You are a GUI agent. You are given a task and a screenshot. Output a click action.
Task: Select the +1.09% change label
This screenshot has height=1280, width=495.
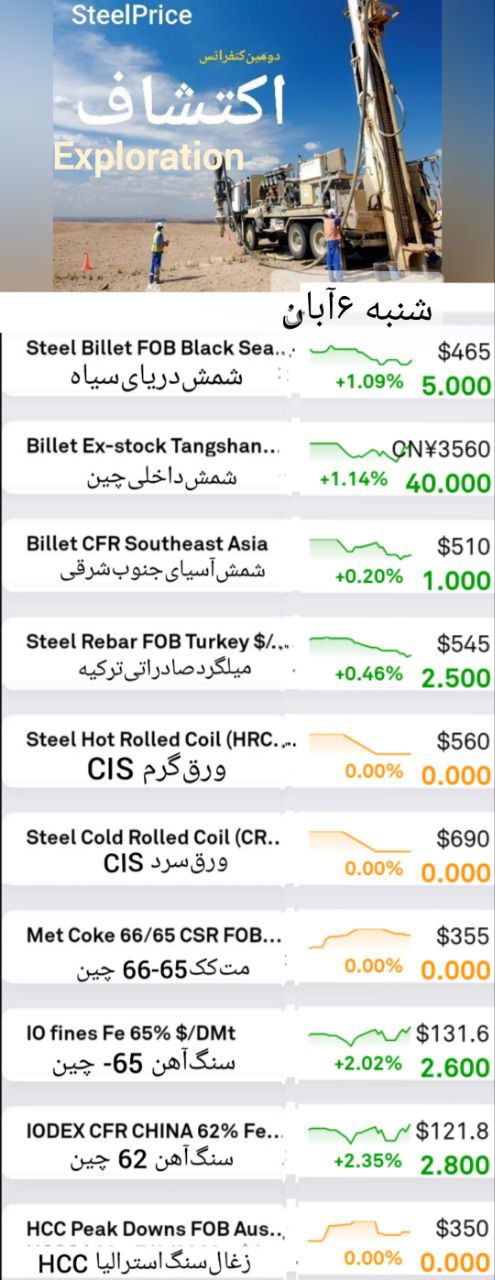369,382
